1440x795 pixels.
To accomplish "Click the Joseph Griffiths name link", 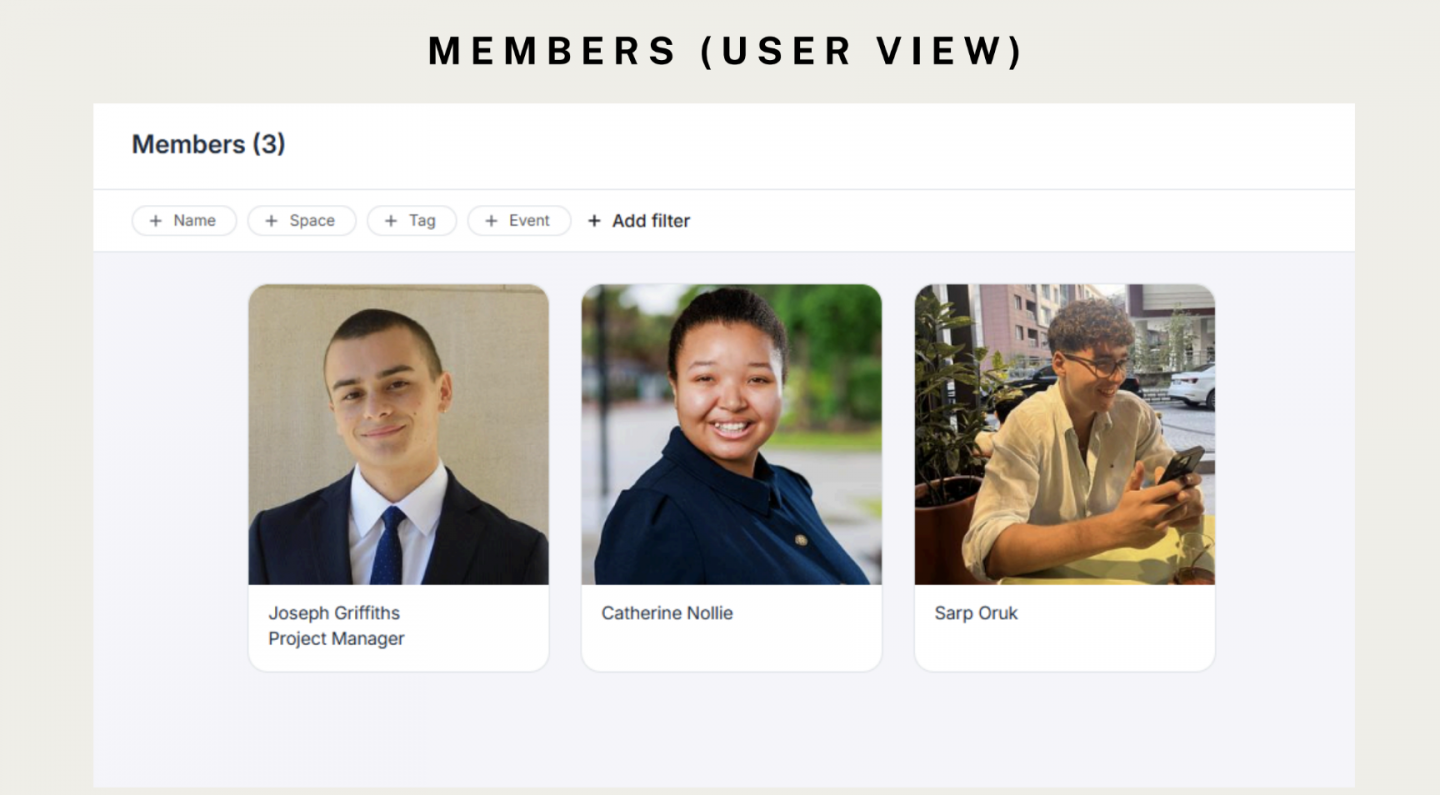I will [334, 613].
